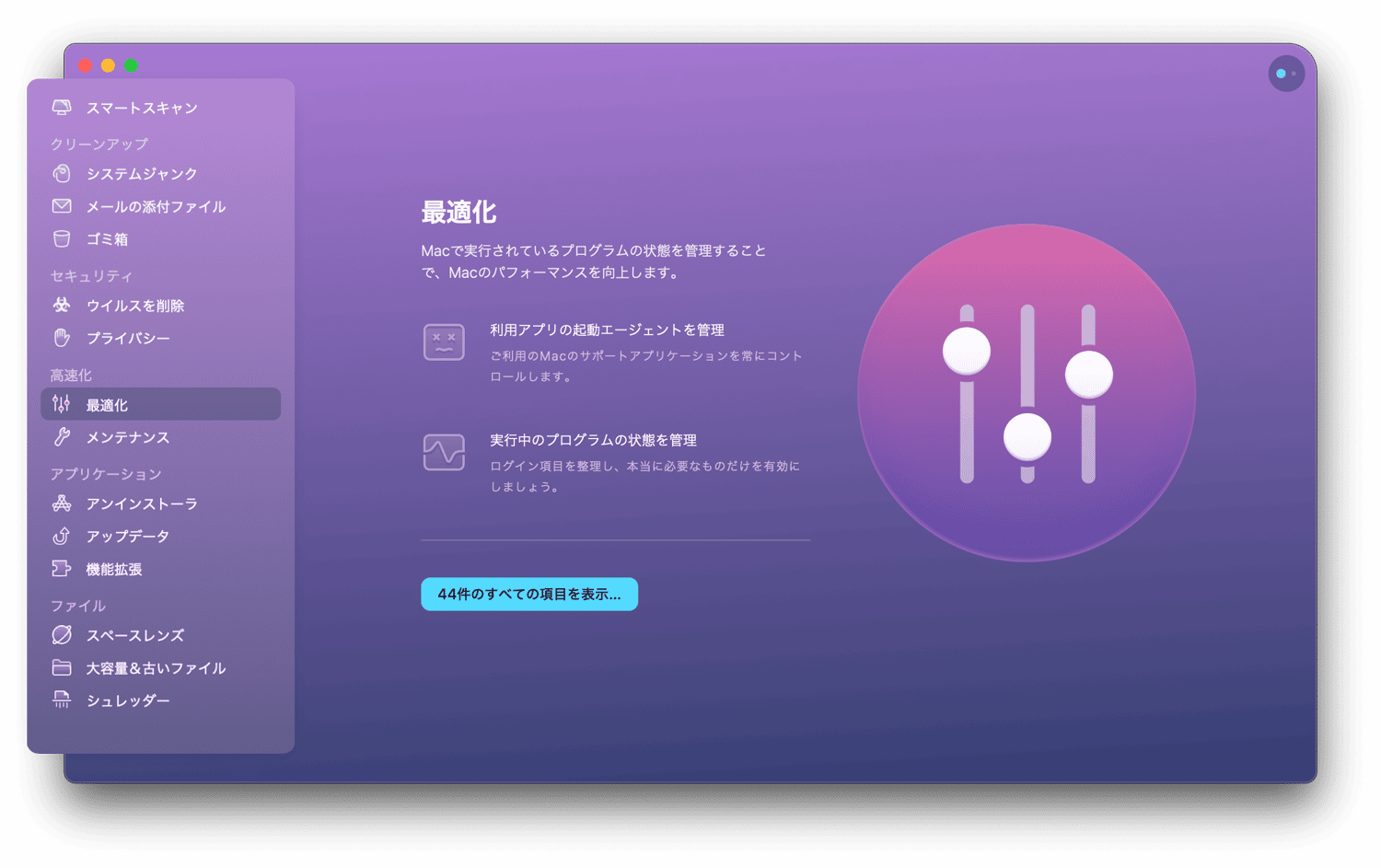Click the extensions puzzle icon
The height and width of the screenshot is (868, 1381).
tap(62, 569)
